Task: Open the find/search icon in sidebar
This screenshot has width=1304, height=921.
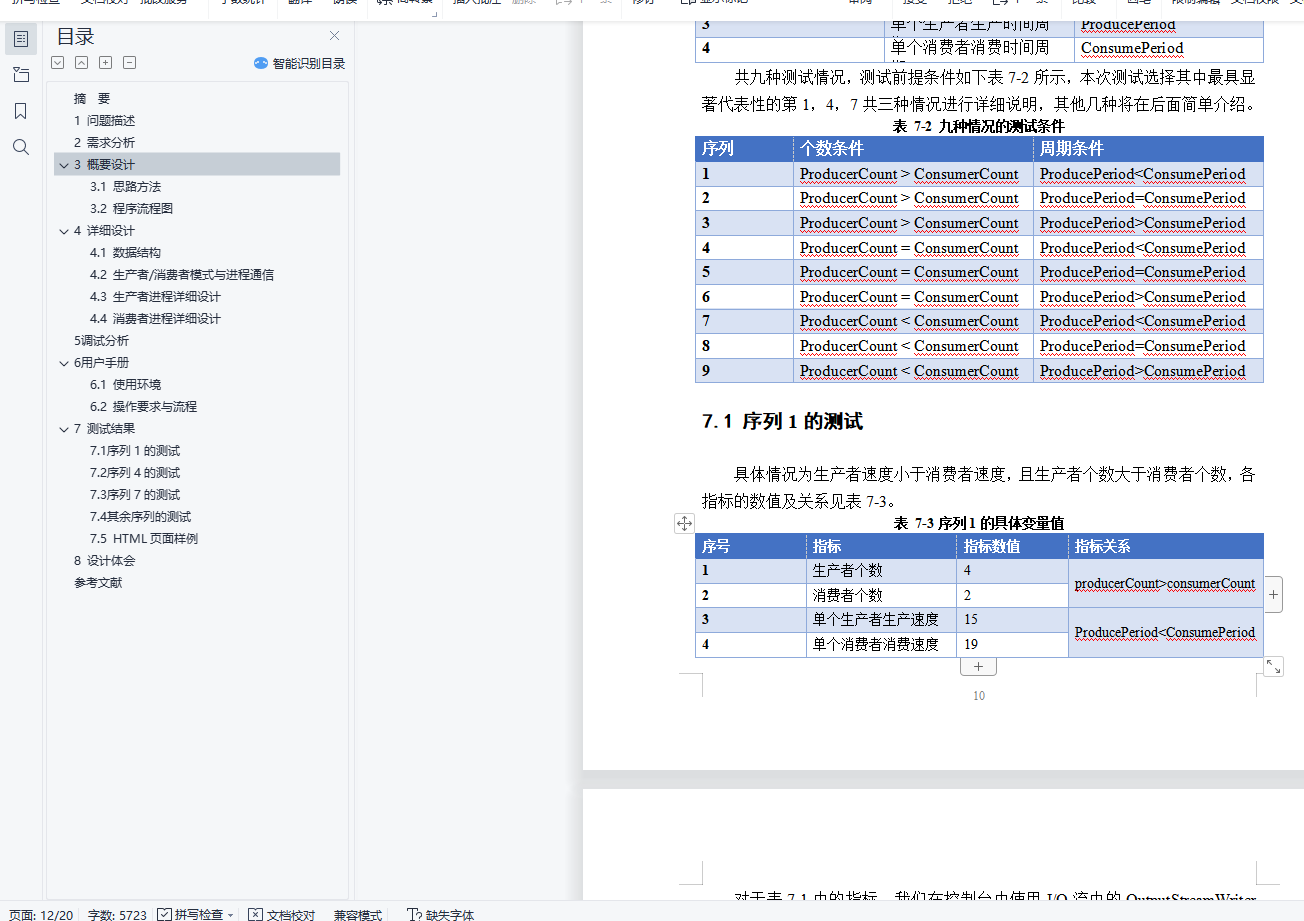Action: (21, 147)
